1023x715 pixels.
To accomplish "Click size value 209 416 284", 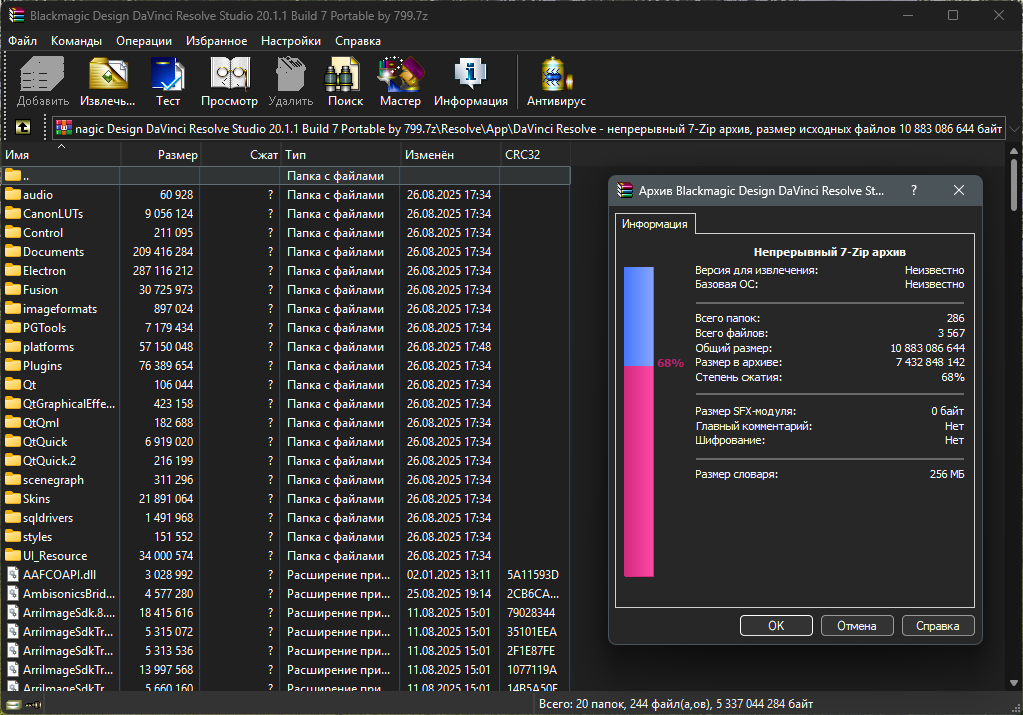I will click(x=163, y=252).
